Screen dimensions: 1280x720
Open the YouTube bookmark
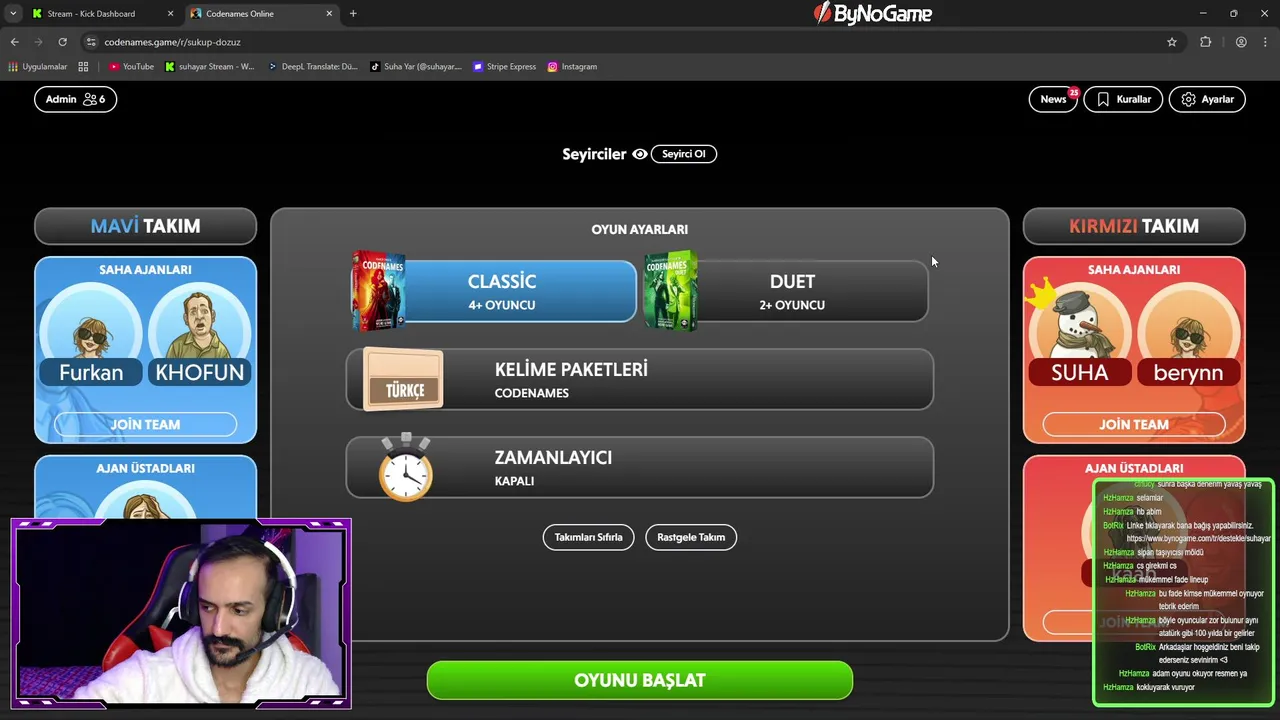point(131,67)
